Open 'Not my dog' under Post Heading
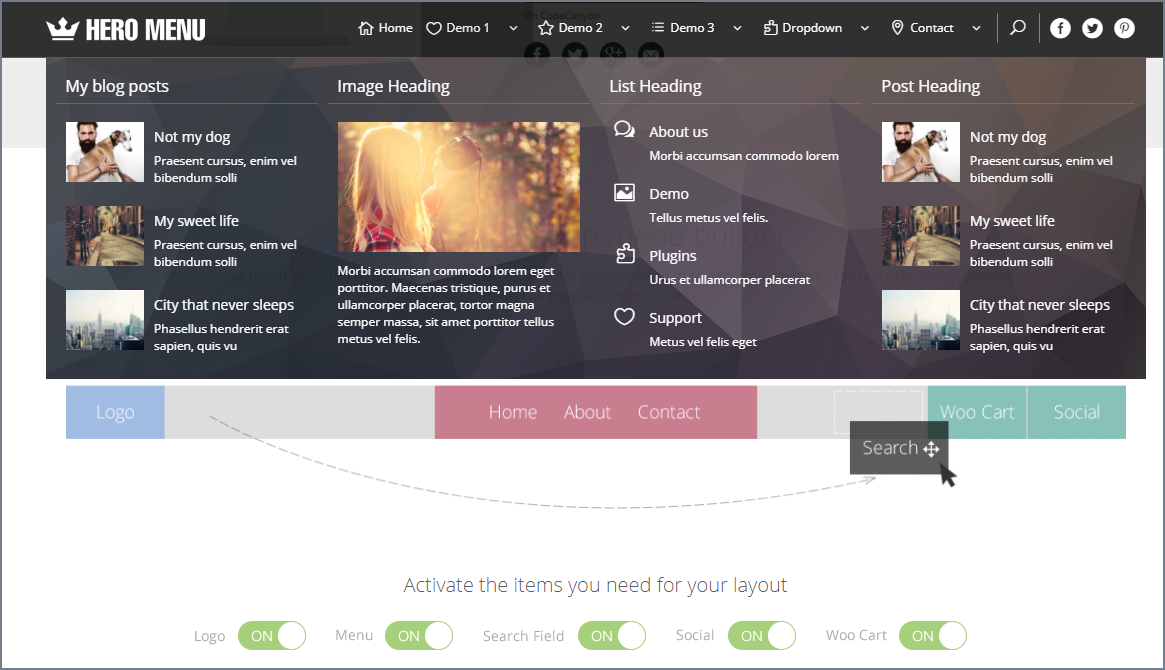 tap(1007, 137)
